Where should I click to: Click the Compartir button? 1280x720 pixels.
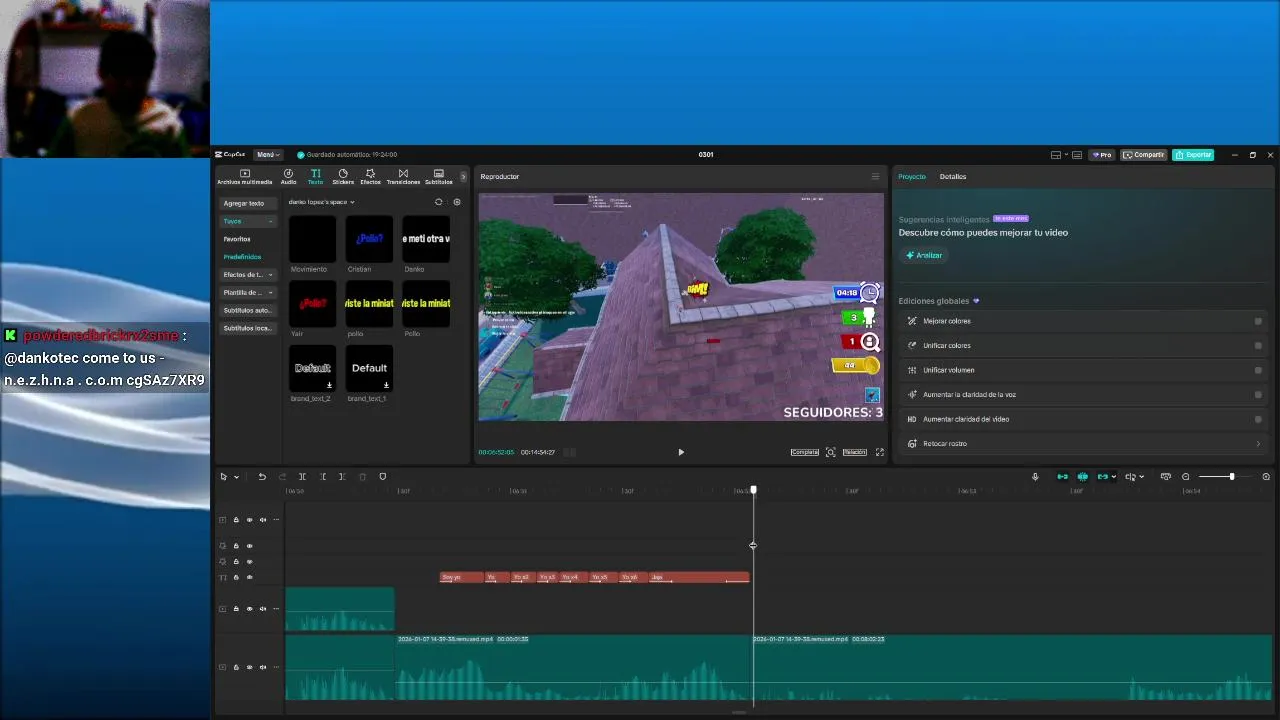[x=1144, y=155]
